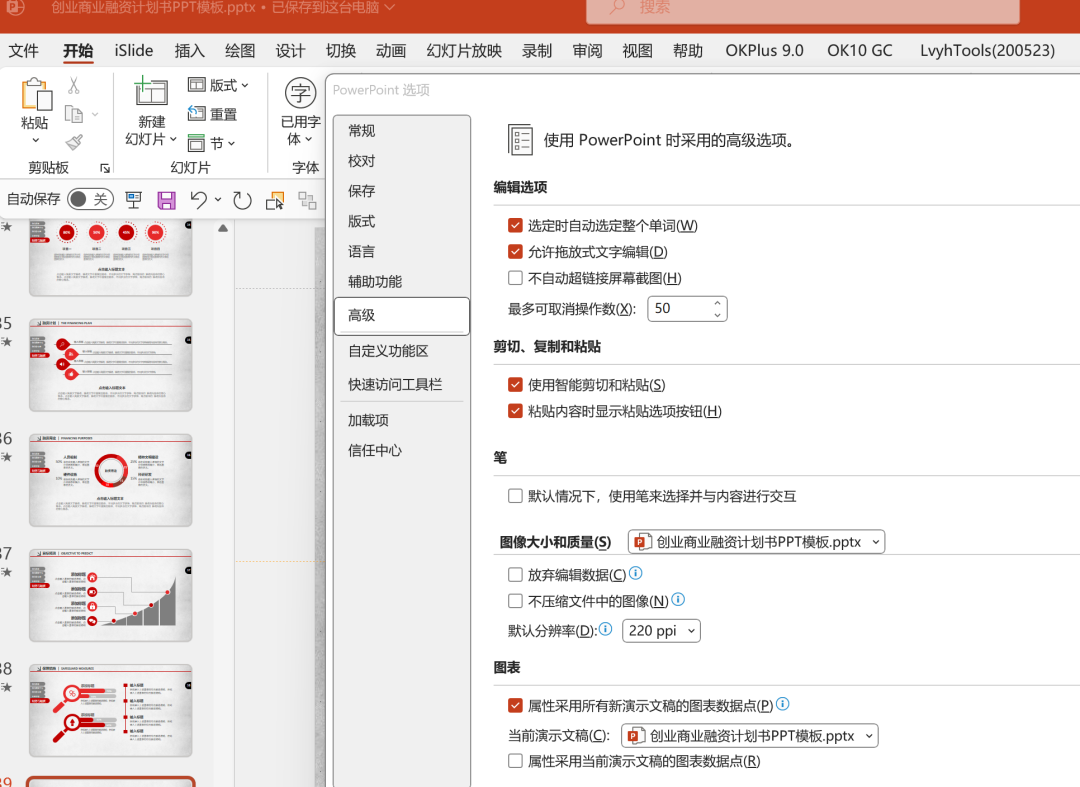Image resolution: width=1080 pixels, height=787 pixels.
Task: Expand the 新建幻灯片 dropdown arrow
Action: (174, 139)
